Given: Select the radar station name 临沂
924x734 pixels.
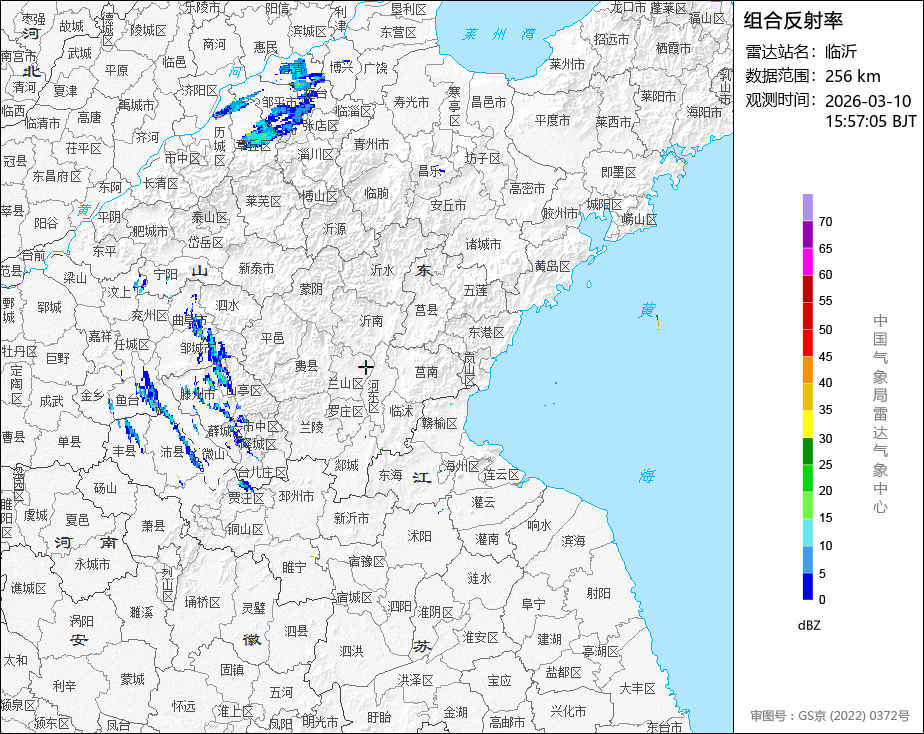Looking at the screenshot, I should (x=840, y=52).
